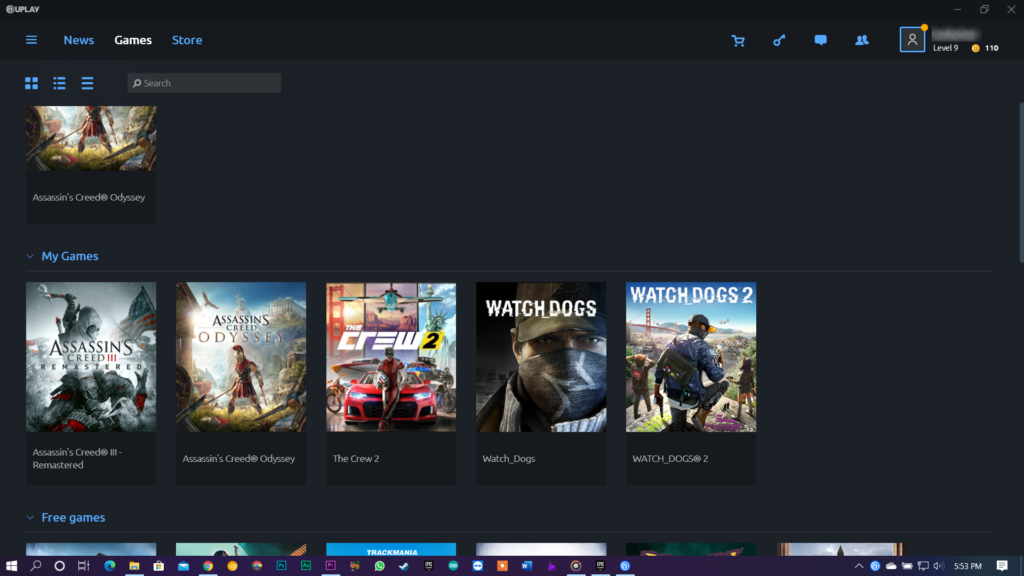
Task: Open the Windows Start menu
Action: point(11,566)
